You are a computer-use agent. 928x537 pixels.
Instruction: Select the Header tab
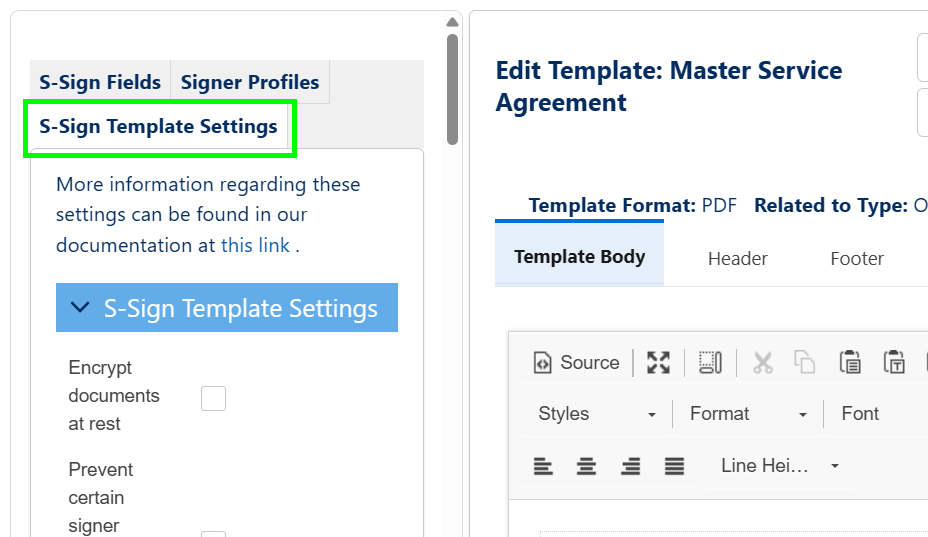pos(738,258)
